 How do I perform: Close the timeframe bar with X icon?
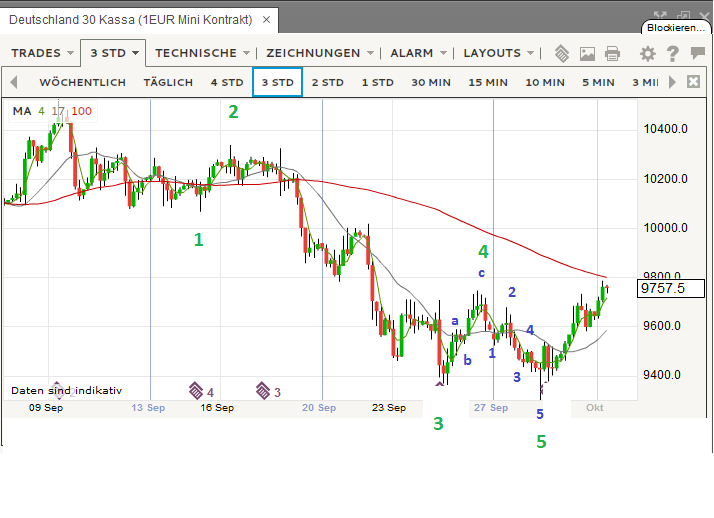click(692, 82)
